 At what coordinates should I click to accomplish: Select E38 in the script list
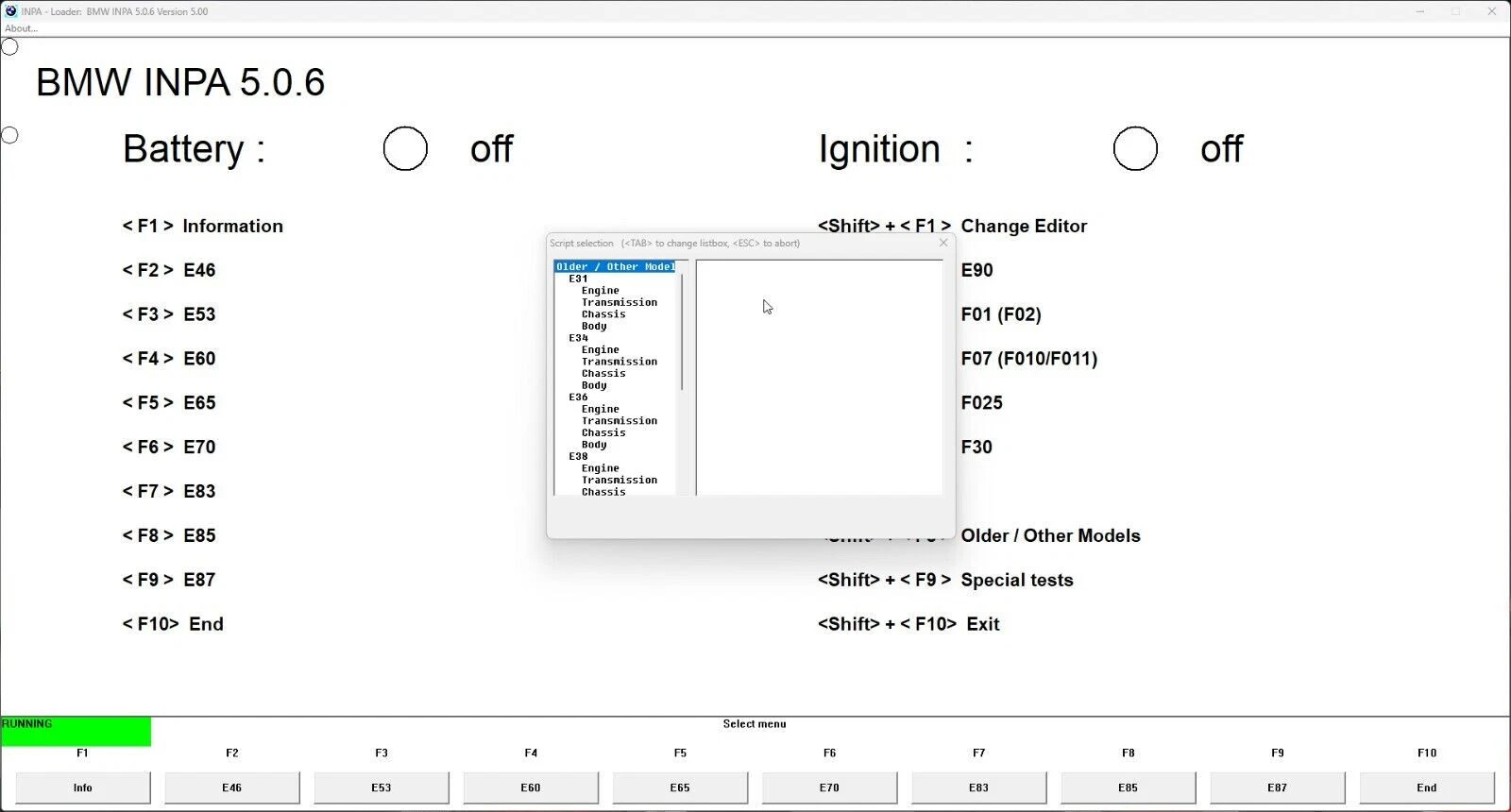tap(578, 456)
